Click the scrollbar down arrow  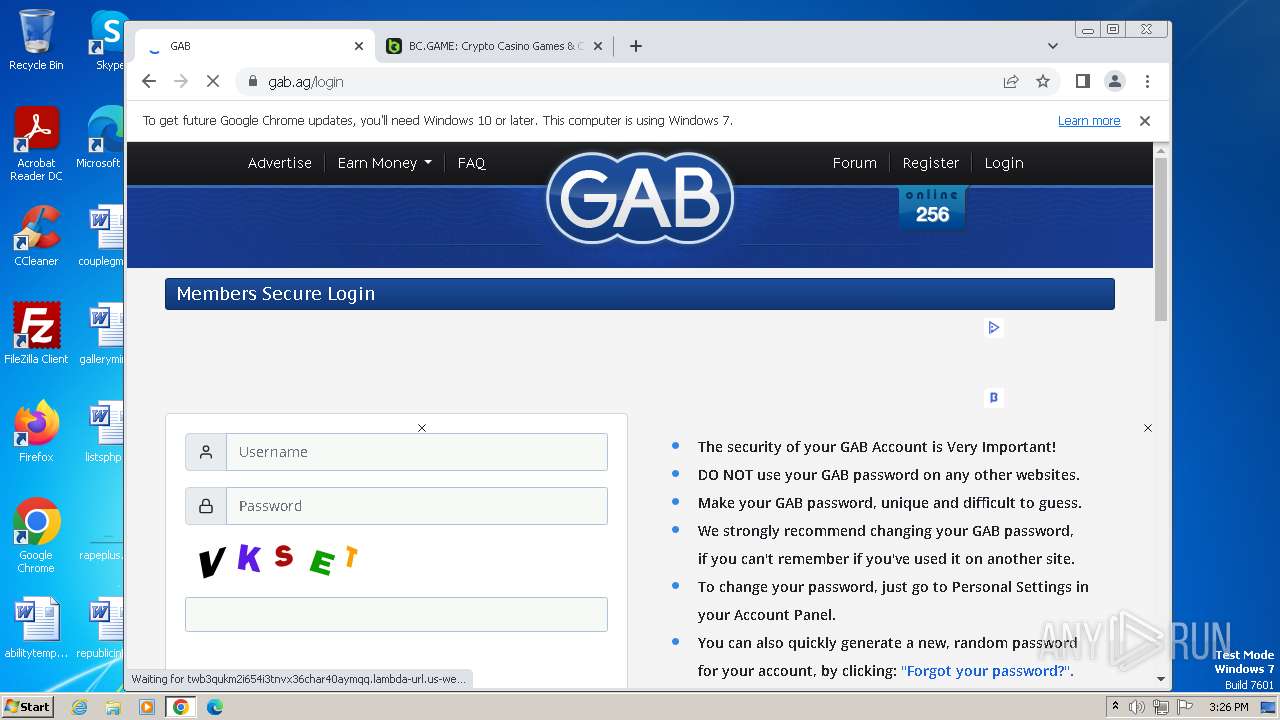(1161, 679)
